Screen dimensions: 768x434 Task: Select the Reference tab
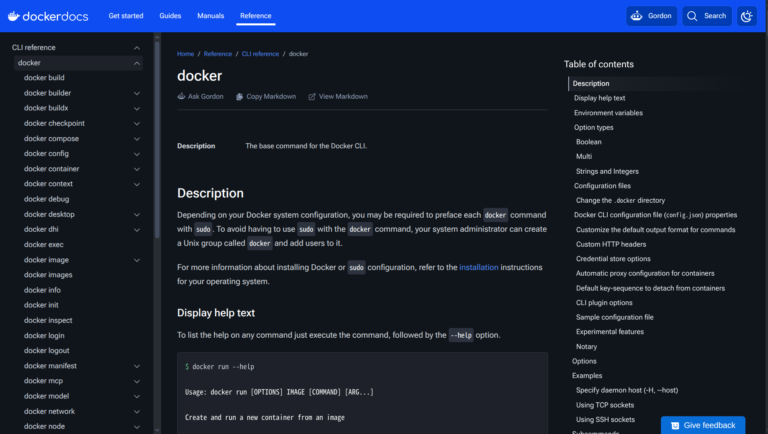pos(256,16)
